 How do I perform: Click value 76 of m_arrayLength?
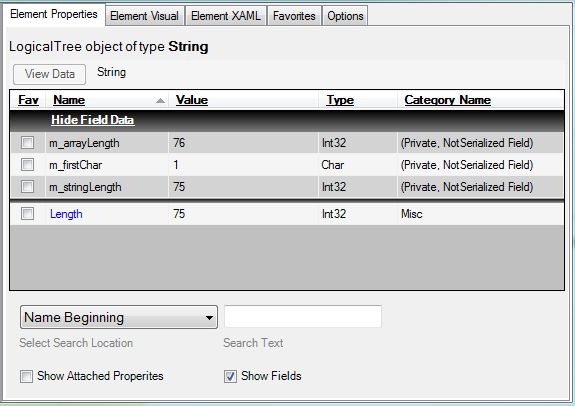click(x=179, y=143)
